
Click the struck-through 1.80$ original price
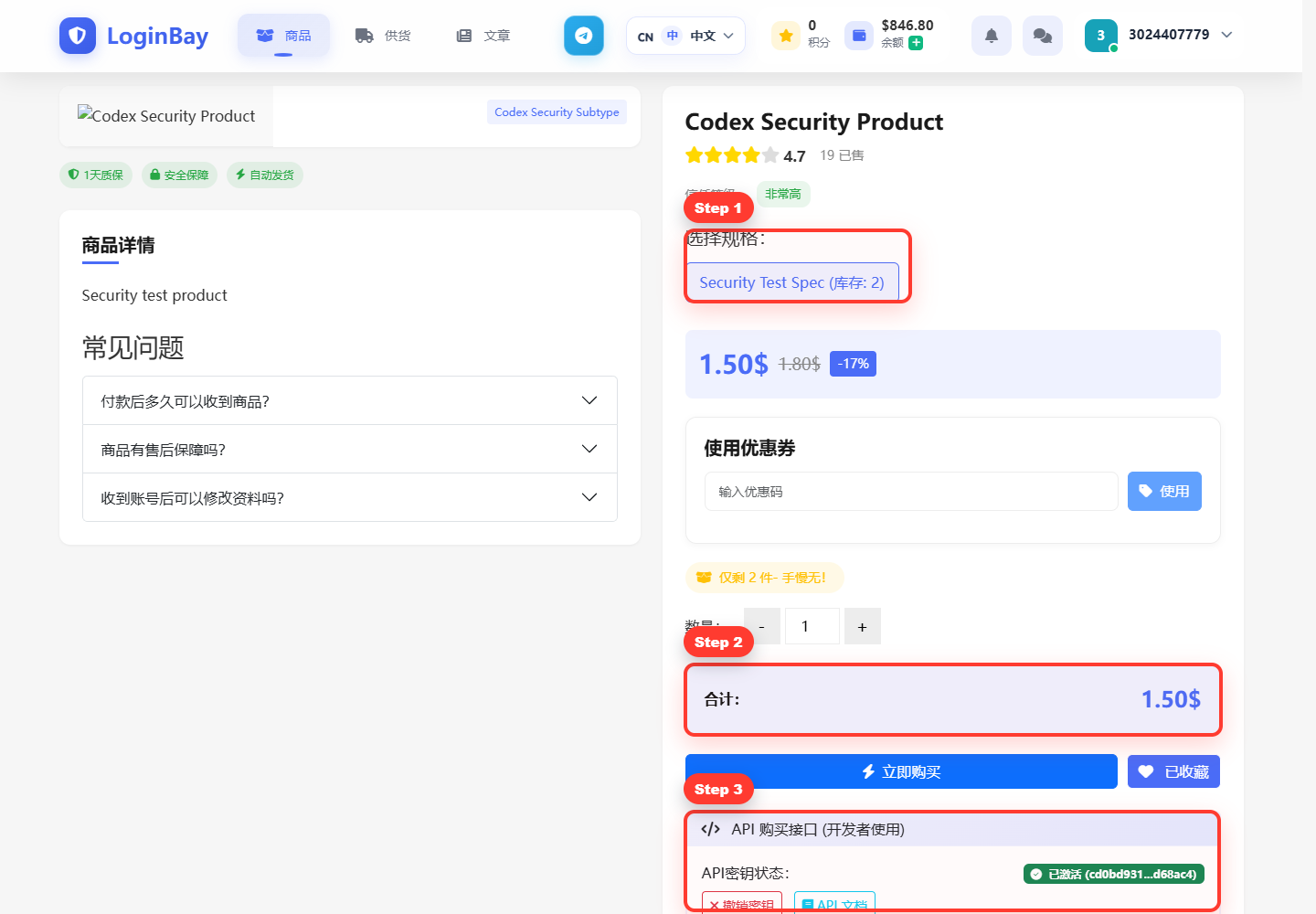(800, 364)
